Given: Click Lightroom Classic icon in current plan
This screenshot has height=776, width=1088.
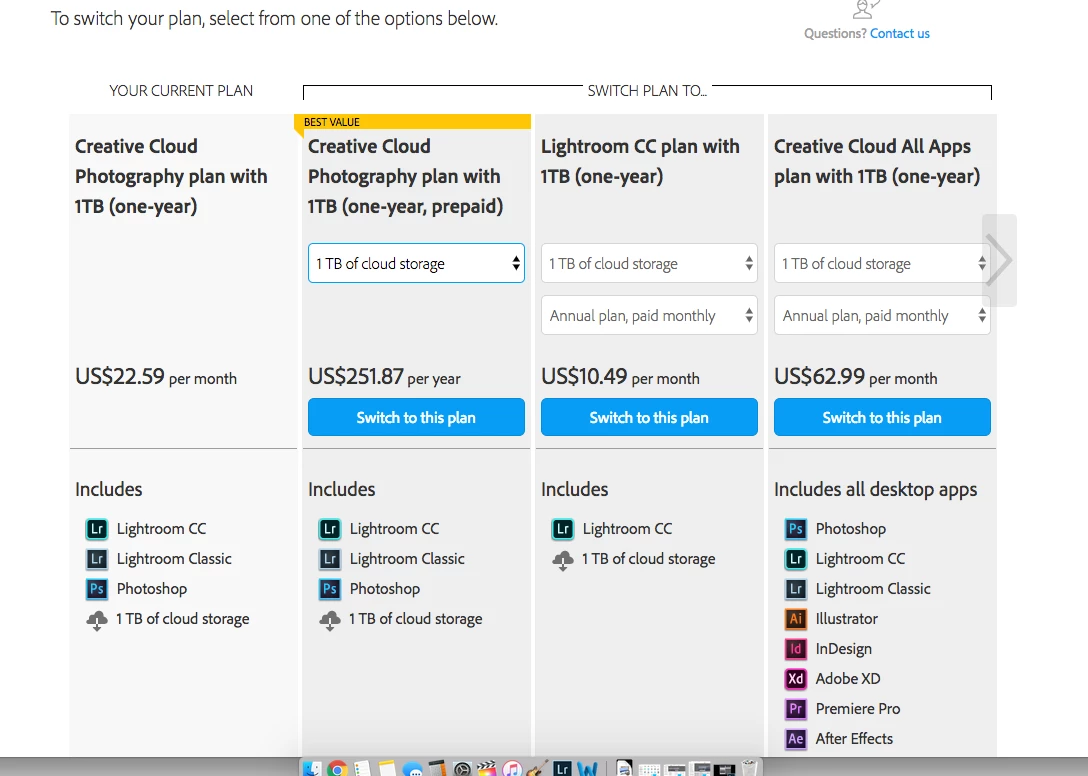Looking at the screenshot, I should click(96, 559).
